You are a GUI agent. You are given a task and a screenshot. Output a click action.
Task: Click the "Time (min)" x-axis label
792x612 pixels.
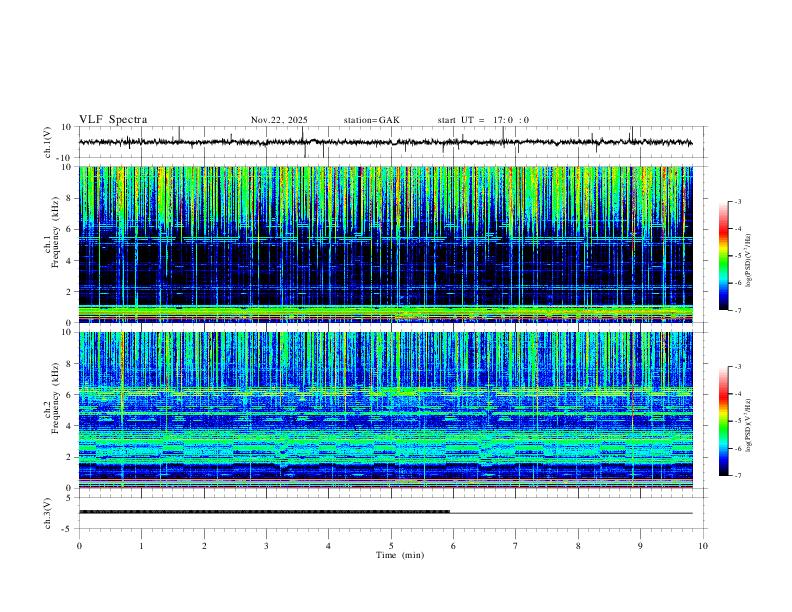click(400, 555)
